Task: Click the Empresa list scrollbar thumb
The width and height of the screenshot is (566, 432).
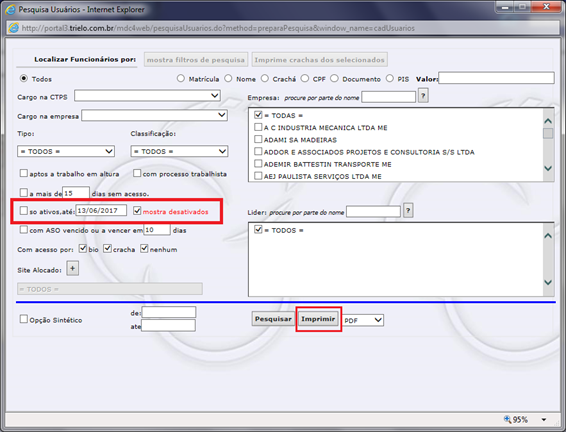Action: tap(548, 134)
